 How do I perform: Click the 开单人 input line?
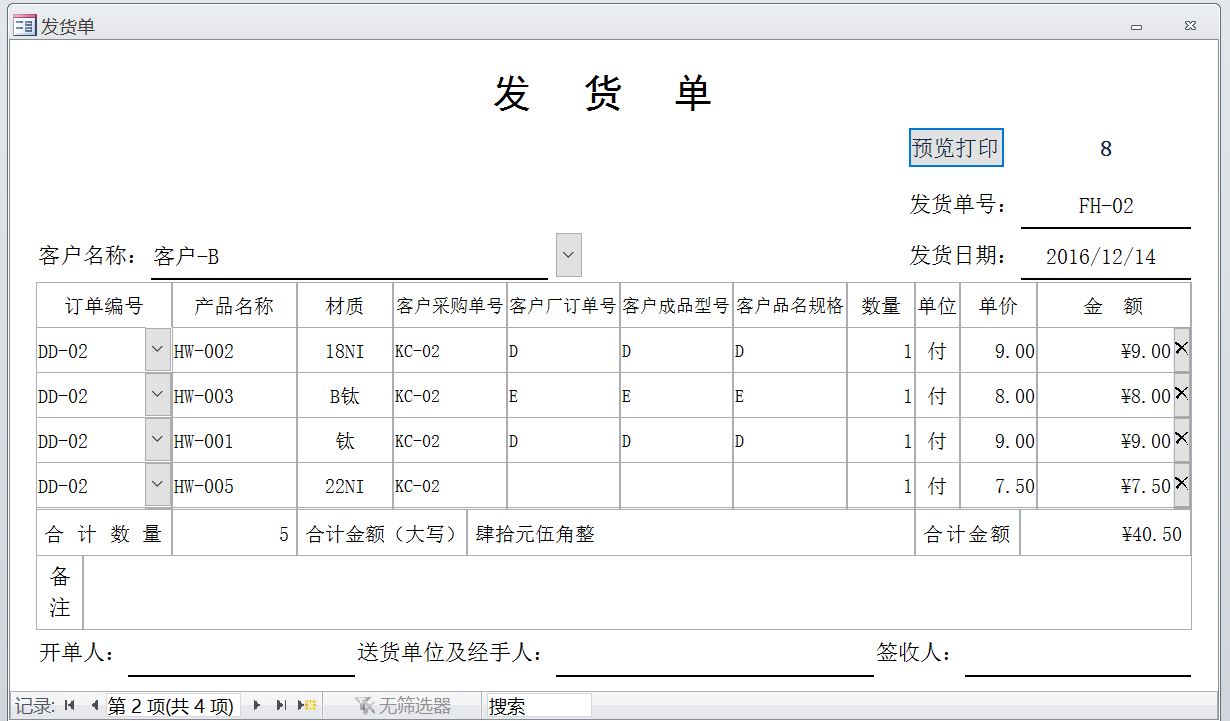pyautogui.click(x=240, y=656)
